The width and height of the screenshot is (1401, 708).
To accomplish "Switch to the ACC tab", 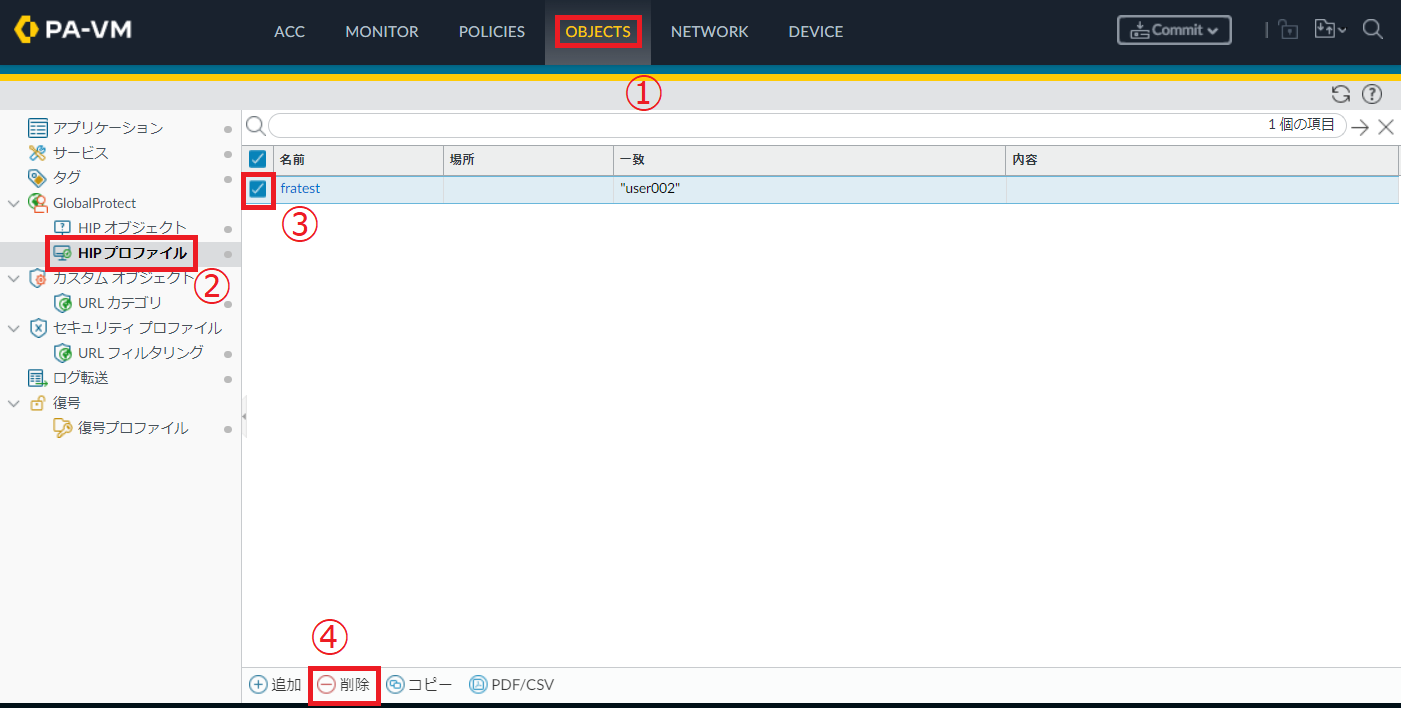I will [x=290, y=32].
